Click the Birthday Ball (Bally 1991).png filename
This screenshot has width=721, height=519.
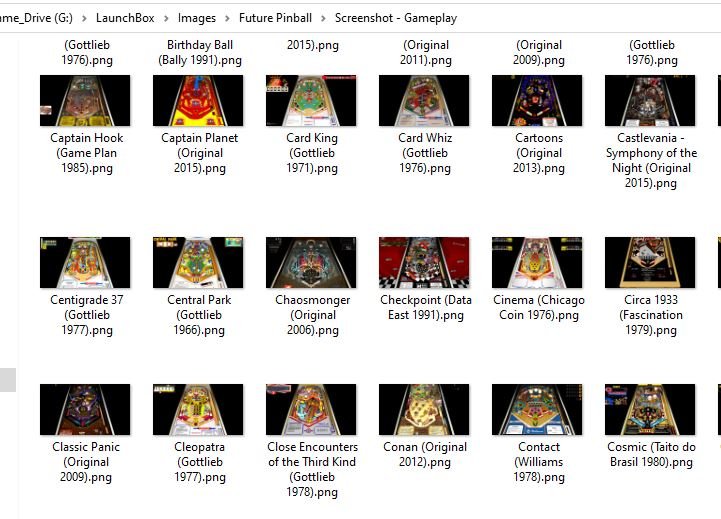[200, 52]
